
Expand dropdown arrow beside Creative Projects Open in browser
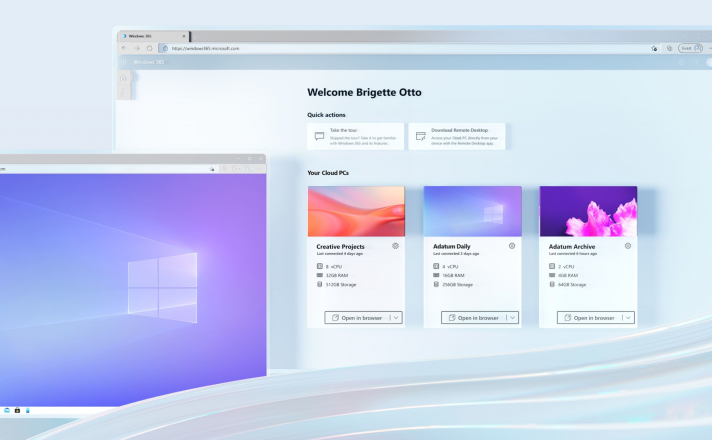coord(396,318)
